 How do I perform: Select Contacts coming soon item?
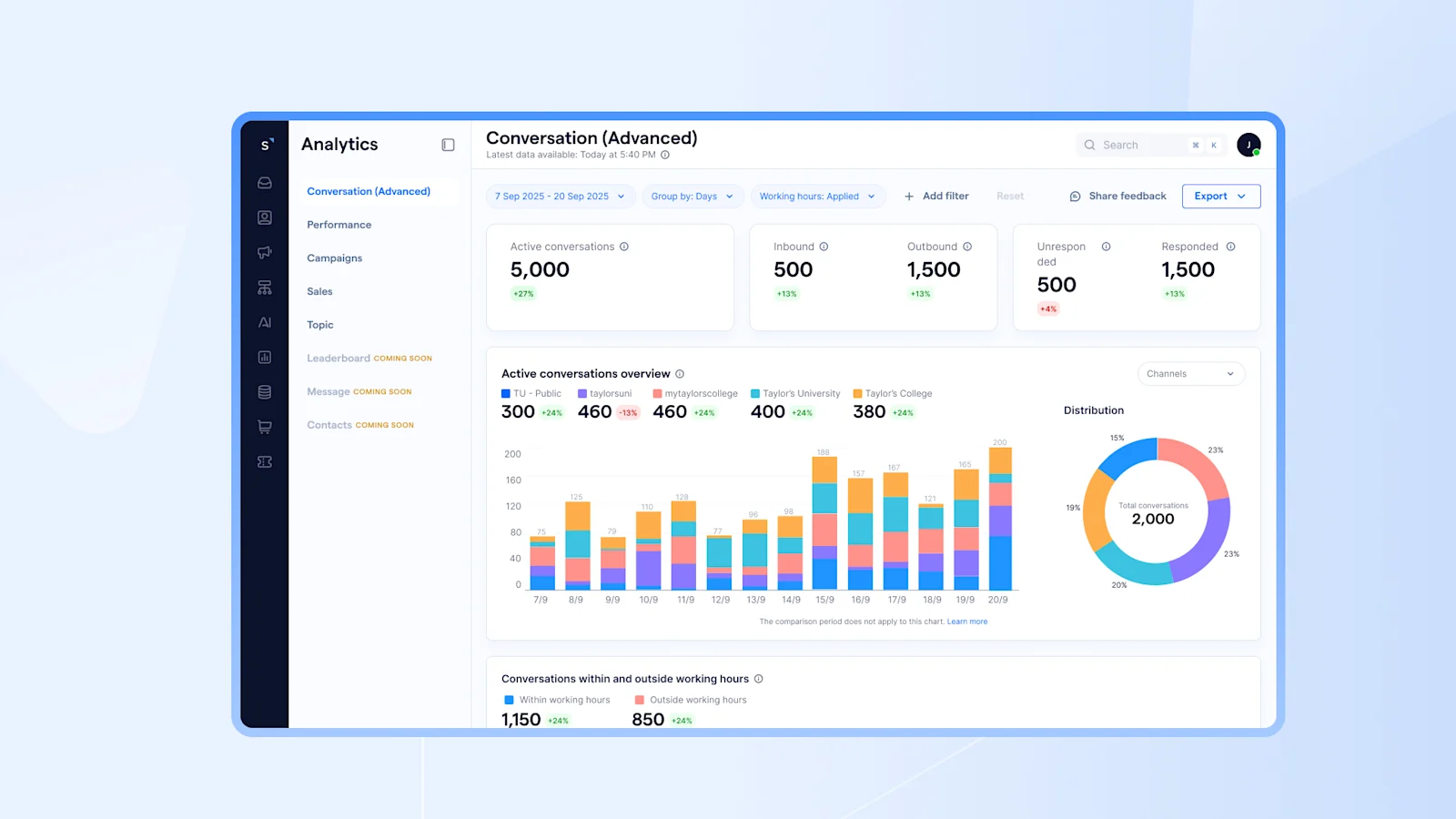(x=360, y=425)
